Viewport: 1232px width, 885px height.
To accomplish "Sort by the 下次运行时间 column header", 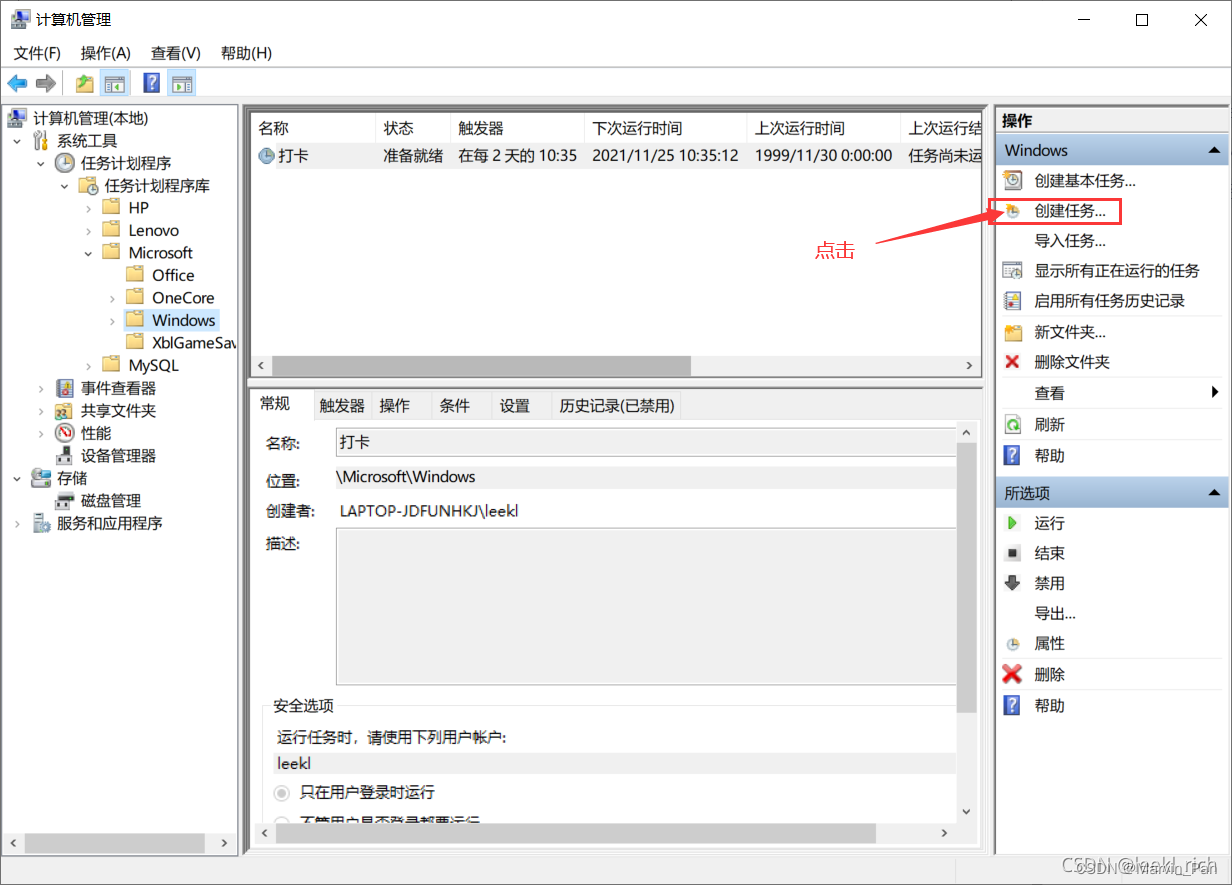I will (x=665, y=128).
